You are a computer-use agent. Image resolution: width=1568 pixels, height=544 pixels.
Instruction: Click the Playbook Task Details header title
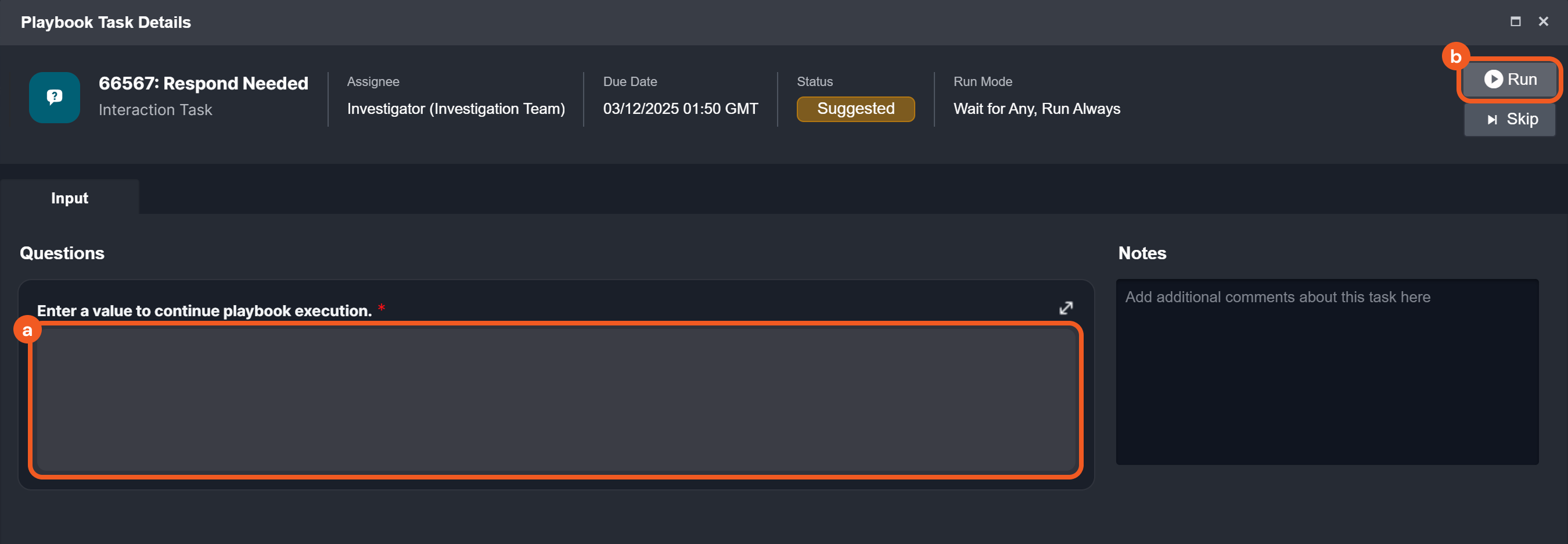pyautogui.click(x=106, y=23)
